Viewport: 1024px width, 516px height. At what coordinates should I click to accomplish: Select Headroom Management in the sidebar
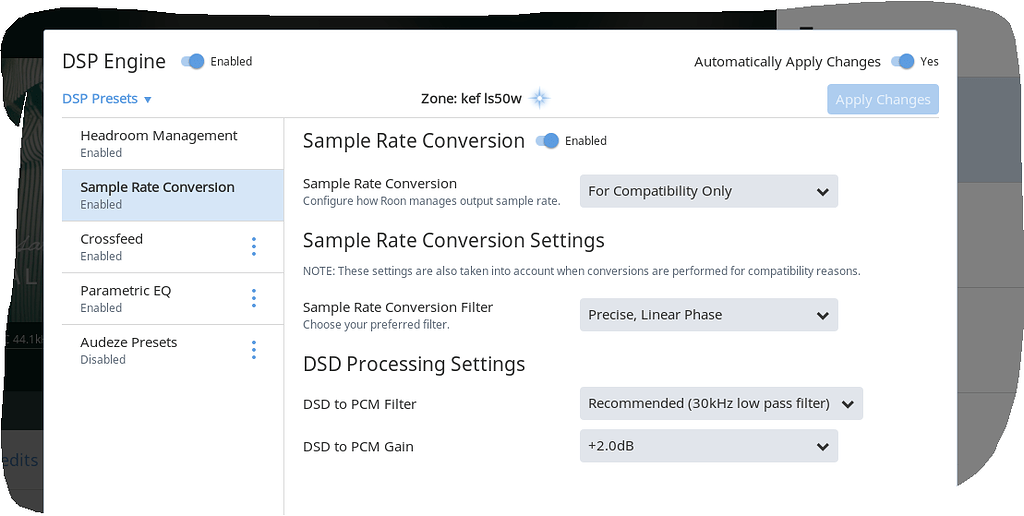point(159,143)
